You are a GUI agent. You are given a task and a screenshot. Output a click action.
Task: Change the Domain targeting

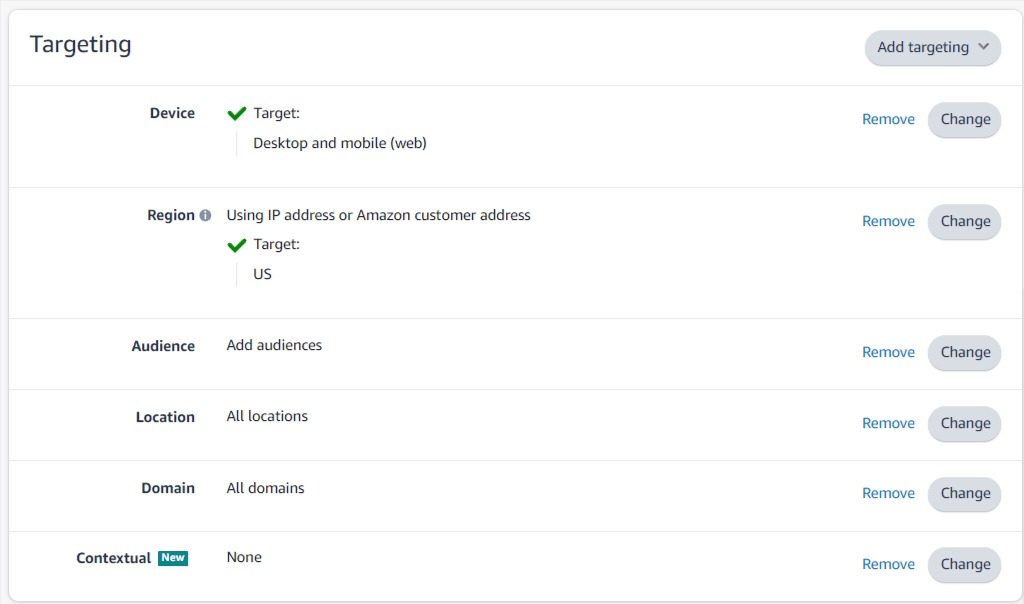pos(964,493)
